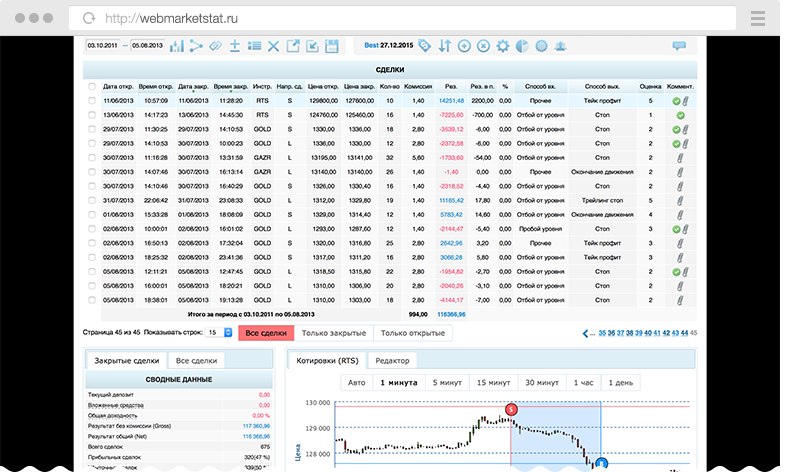Go to page 35 in pagination

coord(602,333)
